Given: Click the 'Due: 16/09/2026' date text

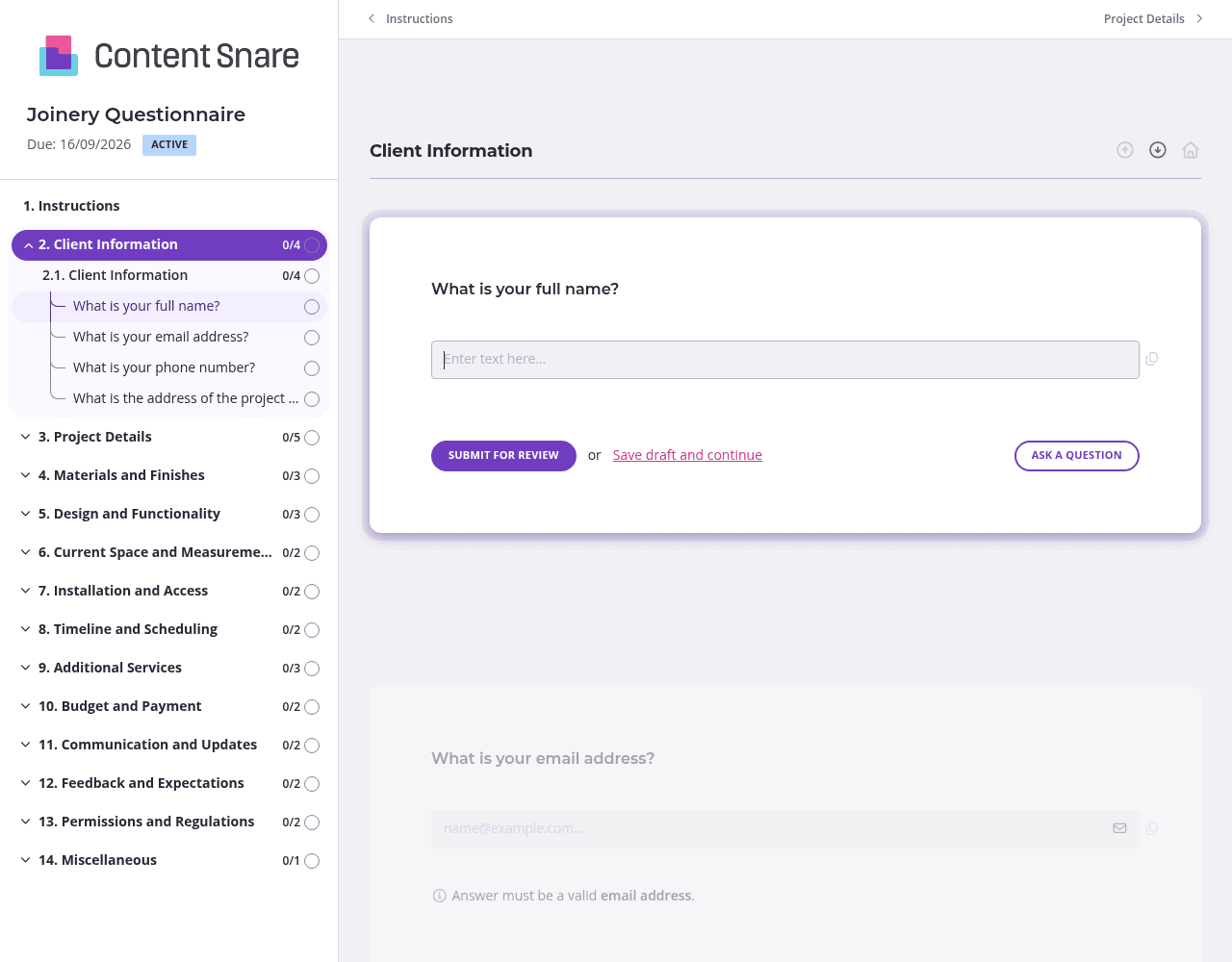Looking at the screenshot, I should 79,144.
